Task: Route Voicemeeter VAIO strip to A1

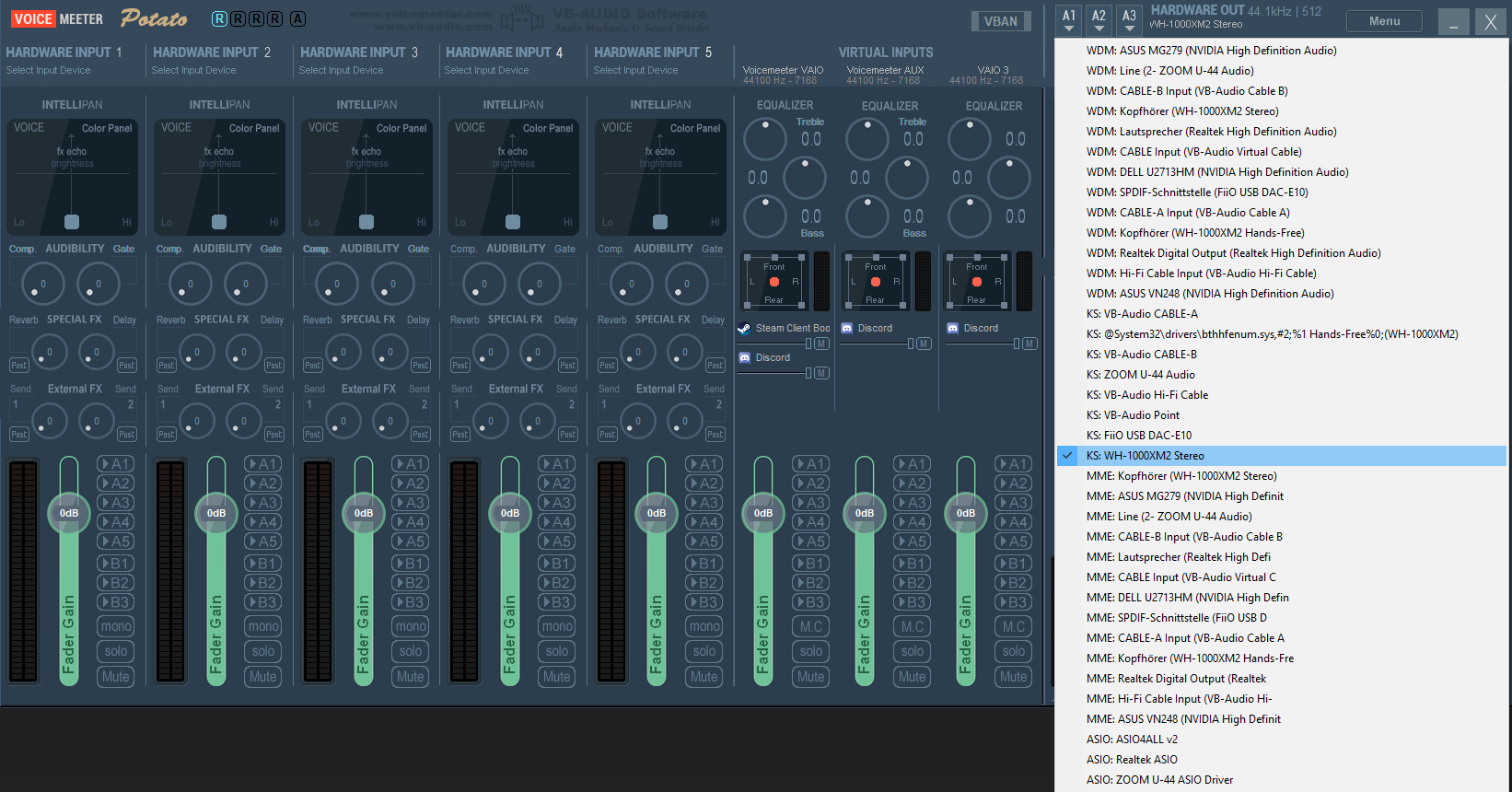Action: pyautogui.click(x=811, y=464)
